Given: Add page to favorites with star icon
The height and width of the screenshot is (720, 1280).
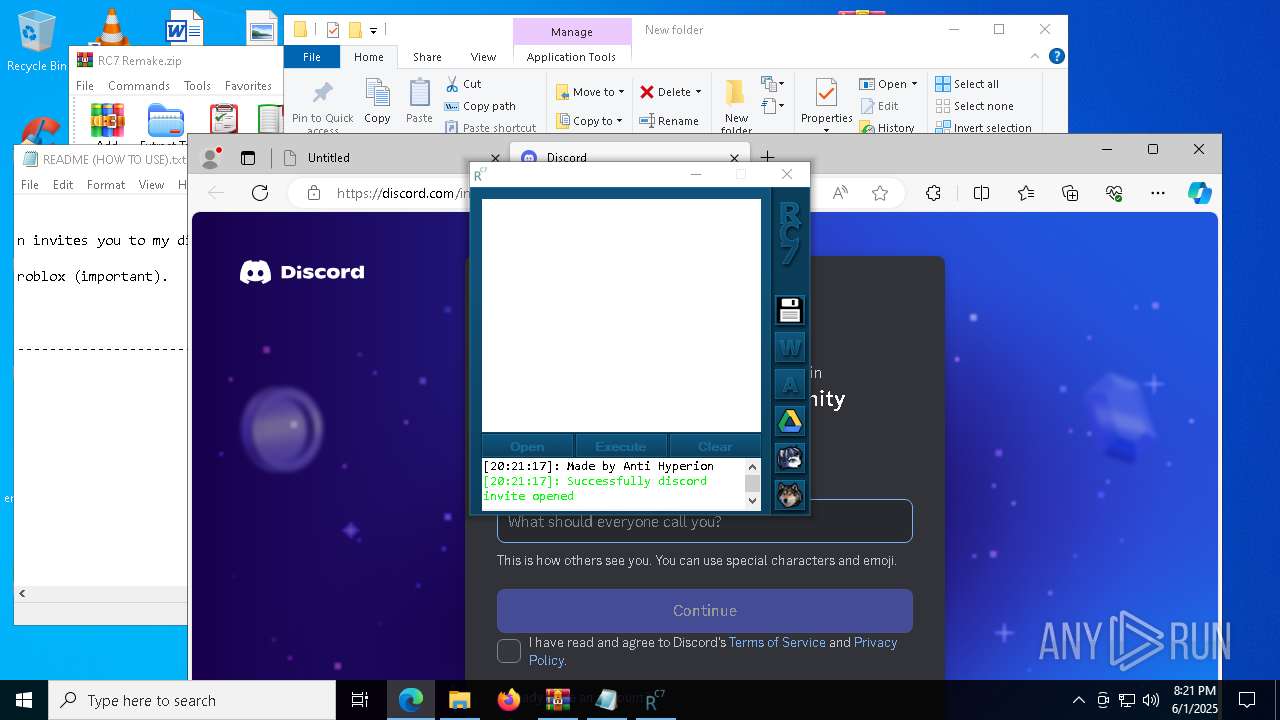Looking at the screenshot, I should point(880,193).
